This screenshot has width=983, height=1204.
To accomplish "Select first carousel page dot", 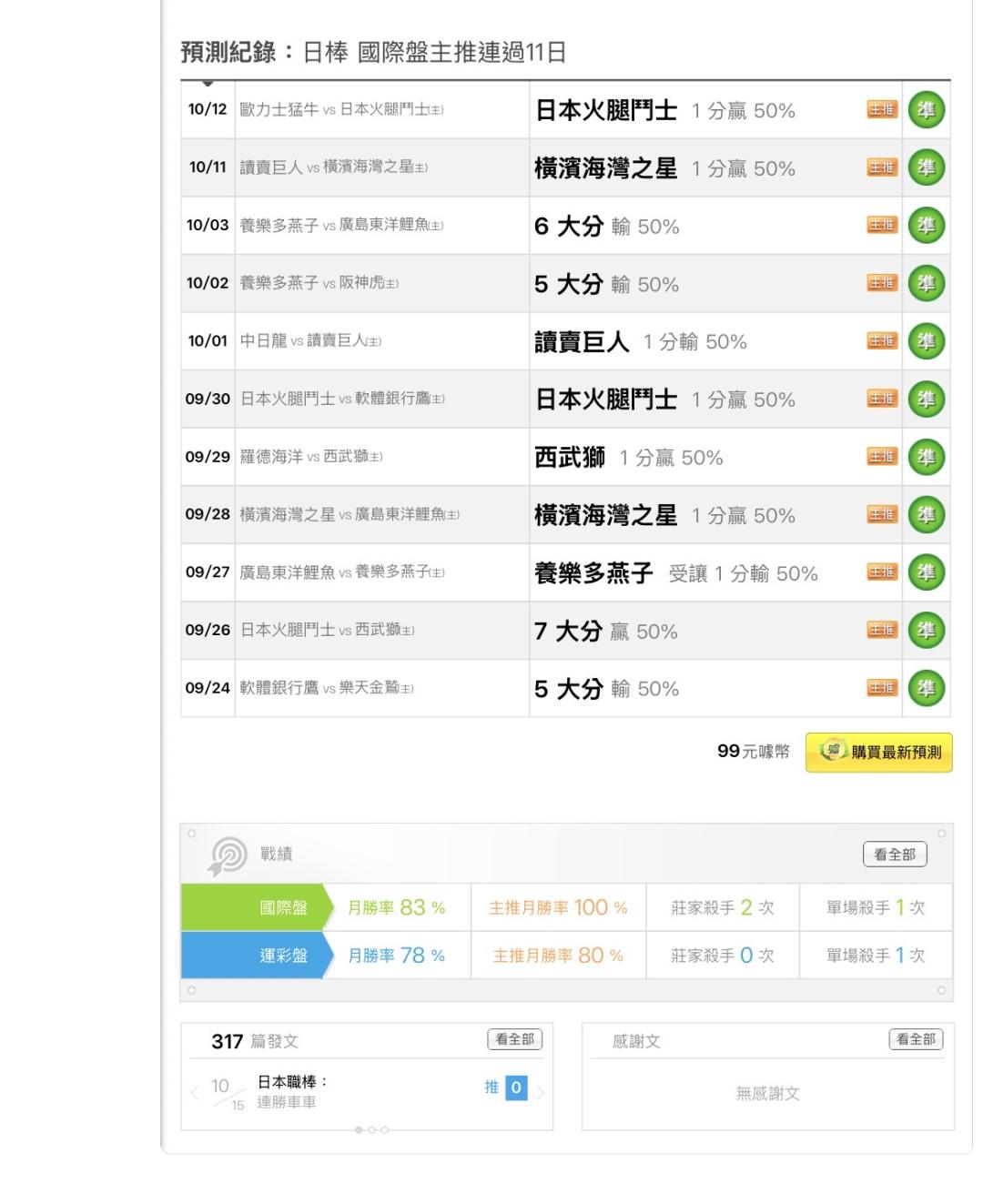I will click(359, 1130).
